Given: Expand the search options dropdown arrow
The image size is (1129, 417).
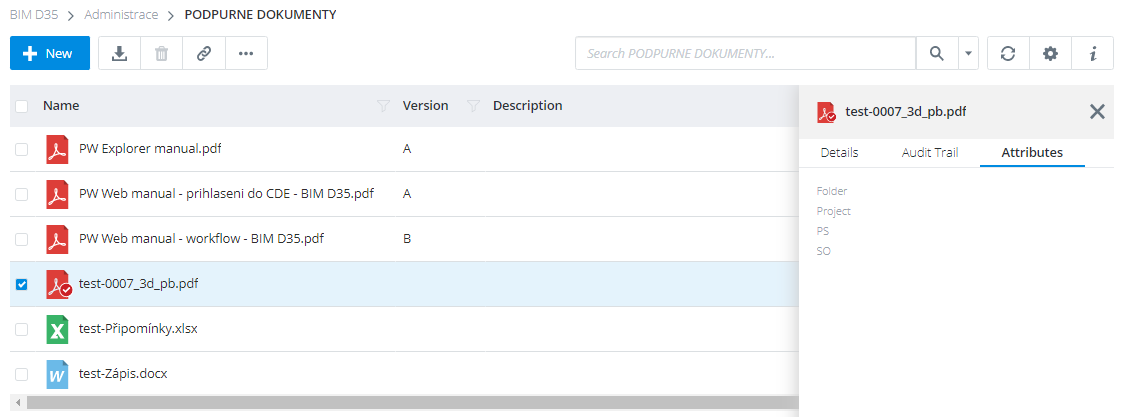Looking at the screenshot, I should 968,54.
